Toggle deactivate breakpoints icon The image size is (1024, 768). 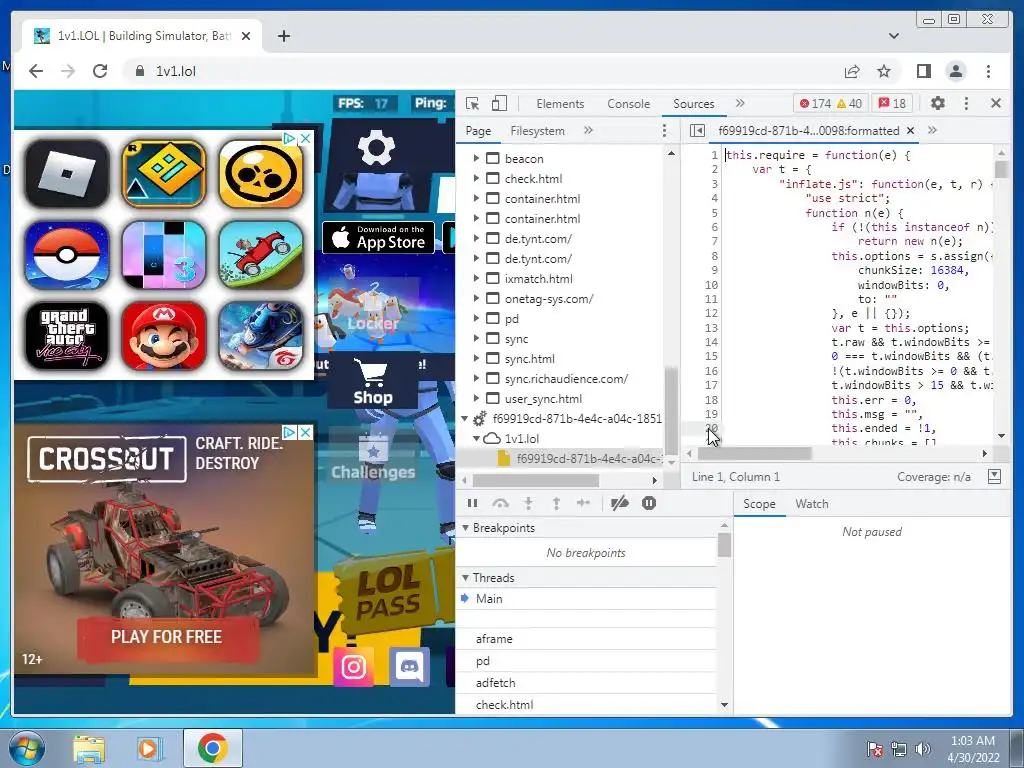click(x=619, y=503)
